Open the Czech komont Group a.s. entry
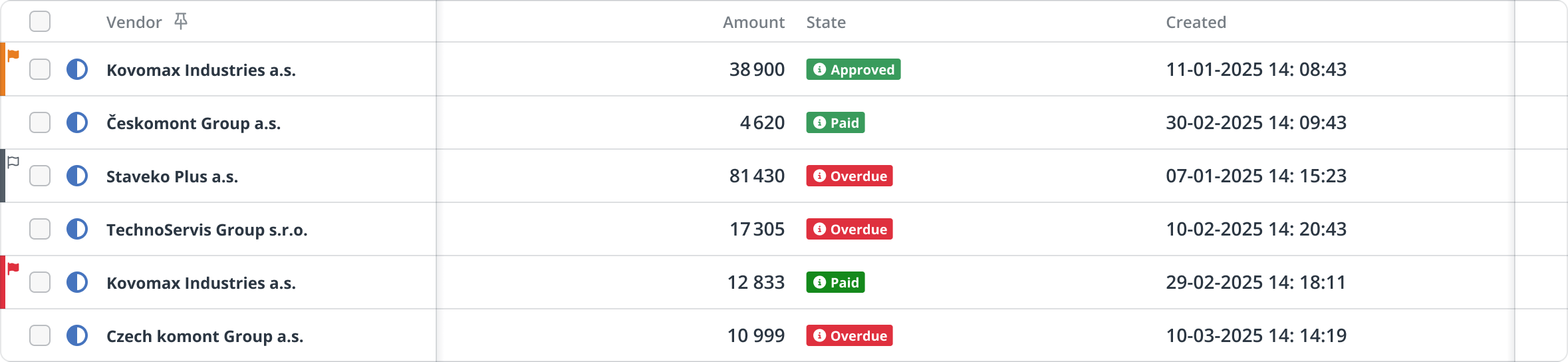This screenshot has width=1568, height=362. point(205,336)
